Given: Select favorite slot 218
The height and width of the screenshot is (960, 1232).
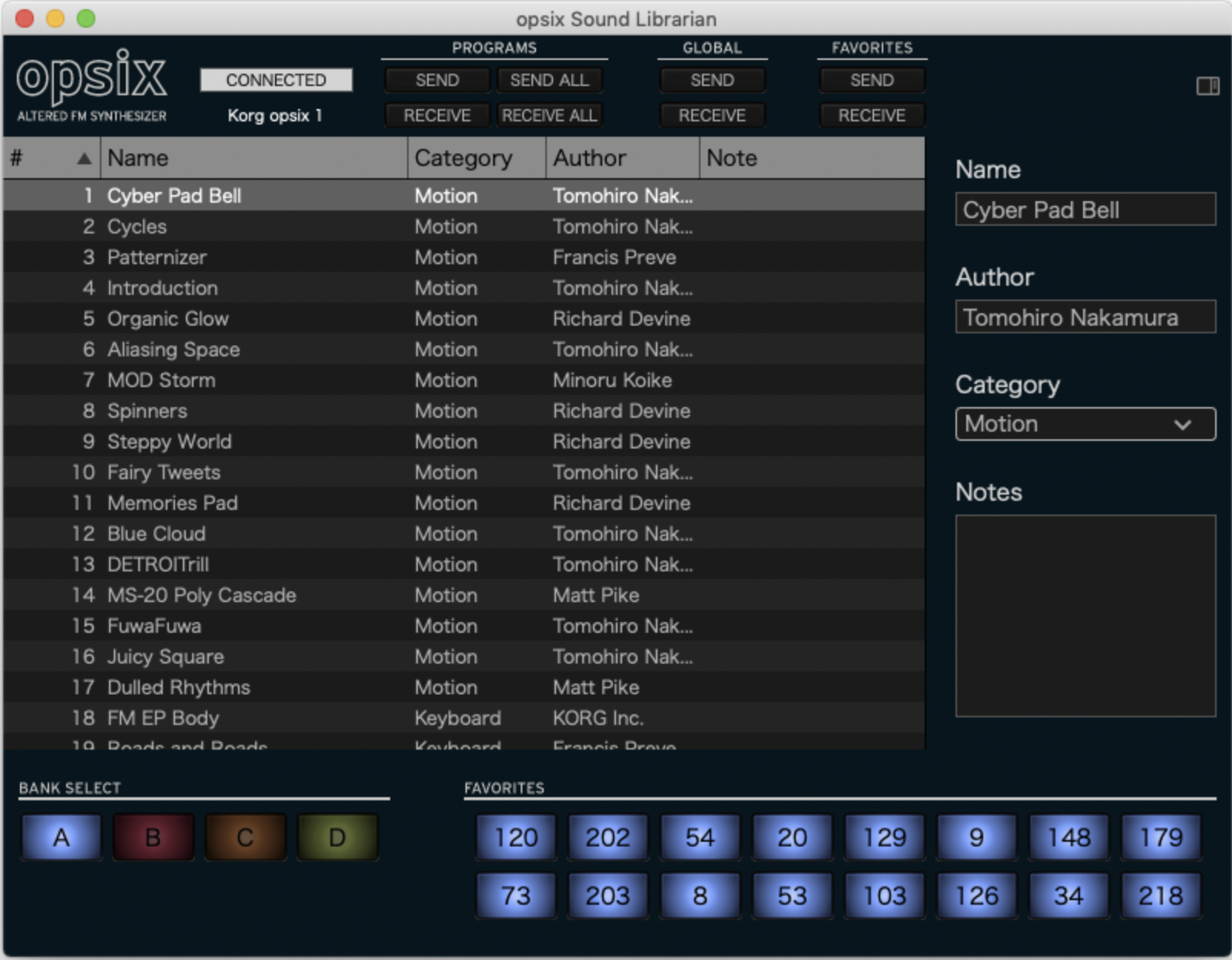Looking at the screenshot, I should (x=1161, y=895).
